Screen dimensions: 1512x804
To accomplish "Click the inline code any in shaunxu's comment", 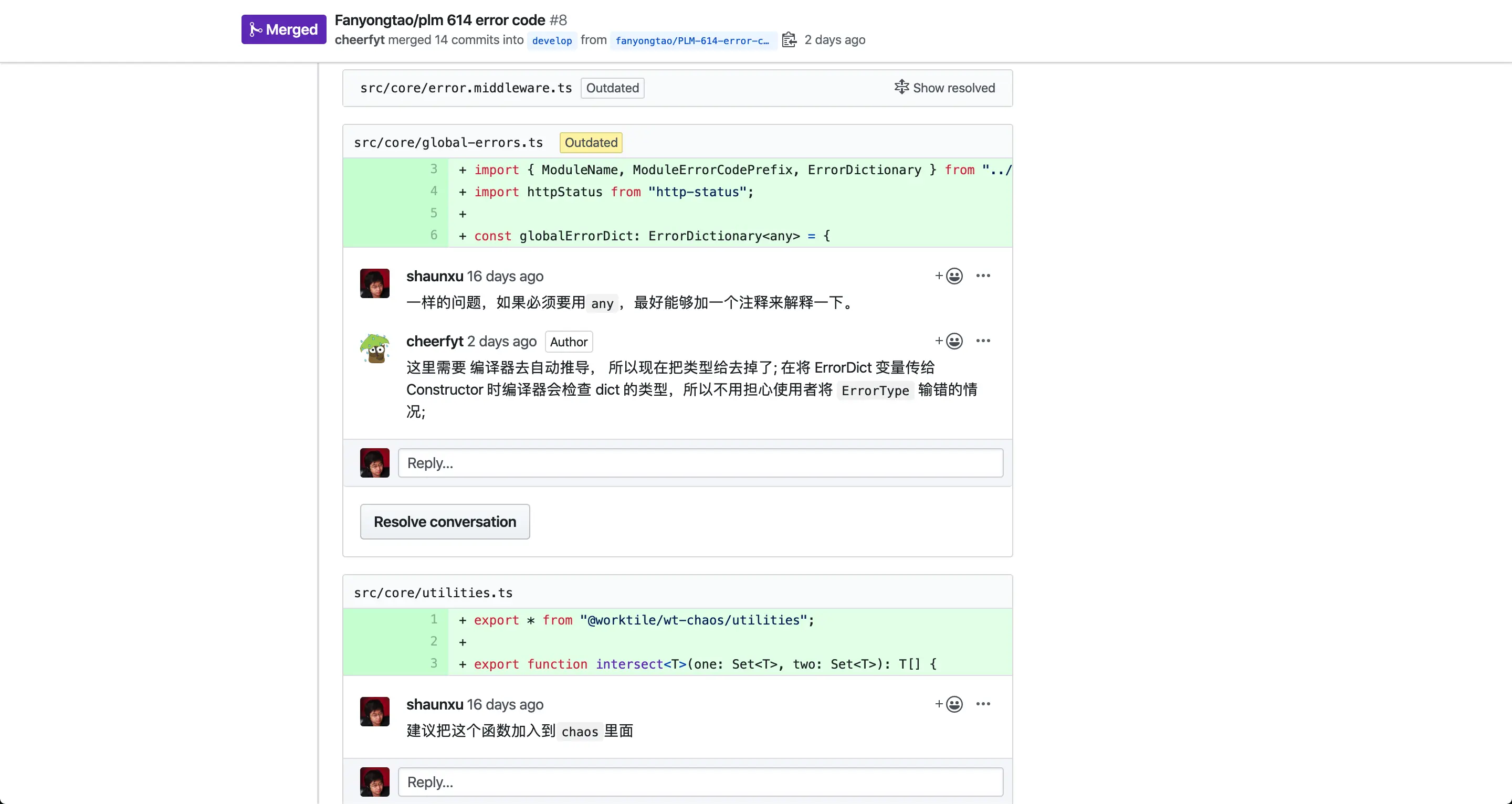I will pos(602,303).
